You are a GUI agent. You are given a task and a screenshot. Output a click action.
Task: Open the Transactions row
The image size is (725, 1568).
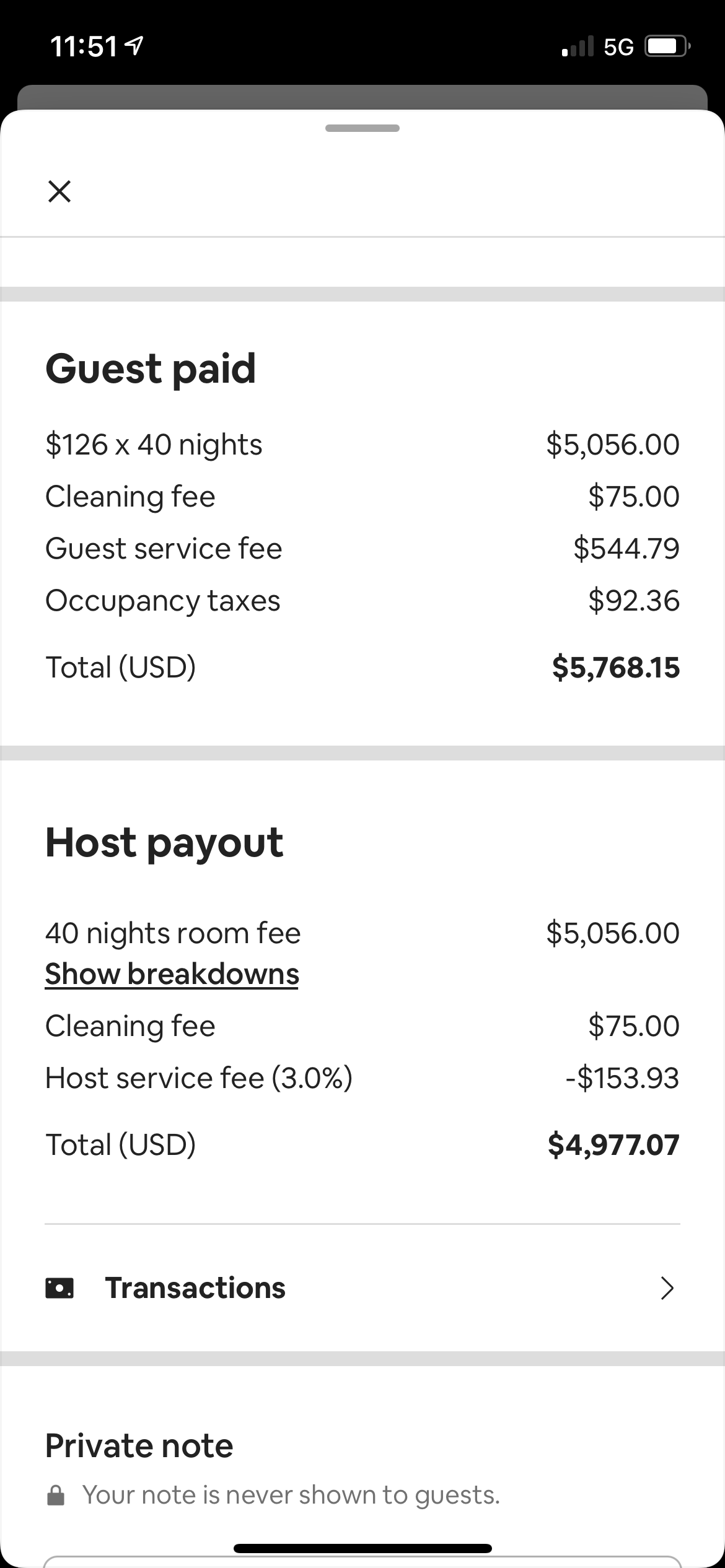click(x=362, y=1288)
